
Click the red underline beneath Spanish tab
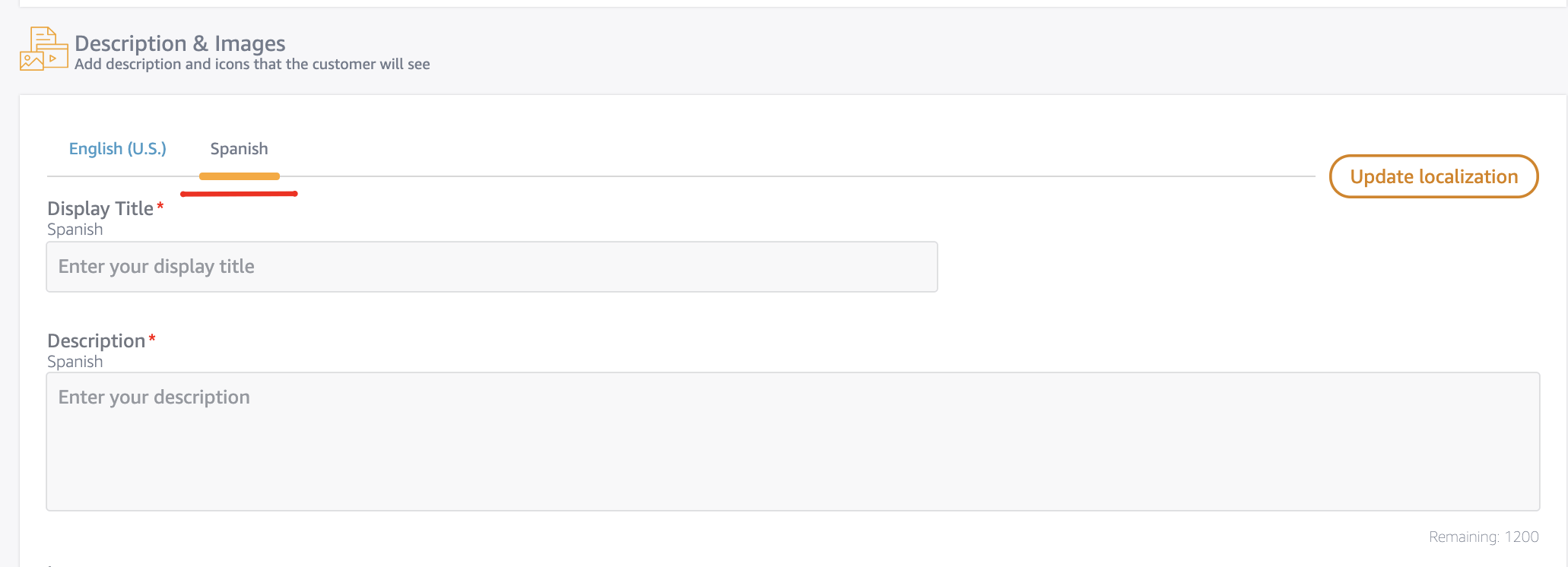[239, 194]
